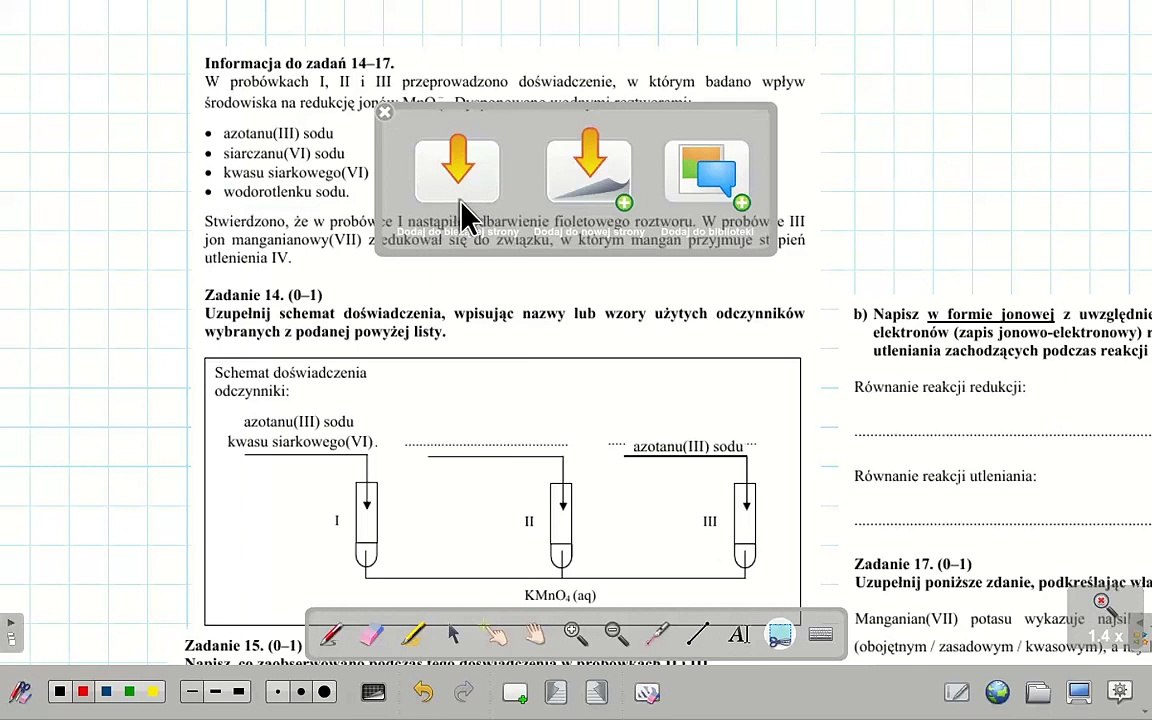Click Dodaj do nowej strony button
The width and height of the screenshot is (1152, 720).
point(589,171)
